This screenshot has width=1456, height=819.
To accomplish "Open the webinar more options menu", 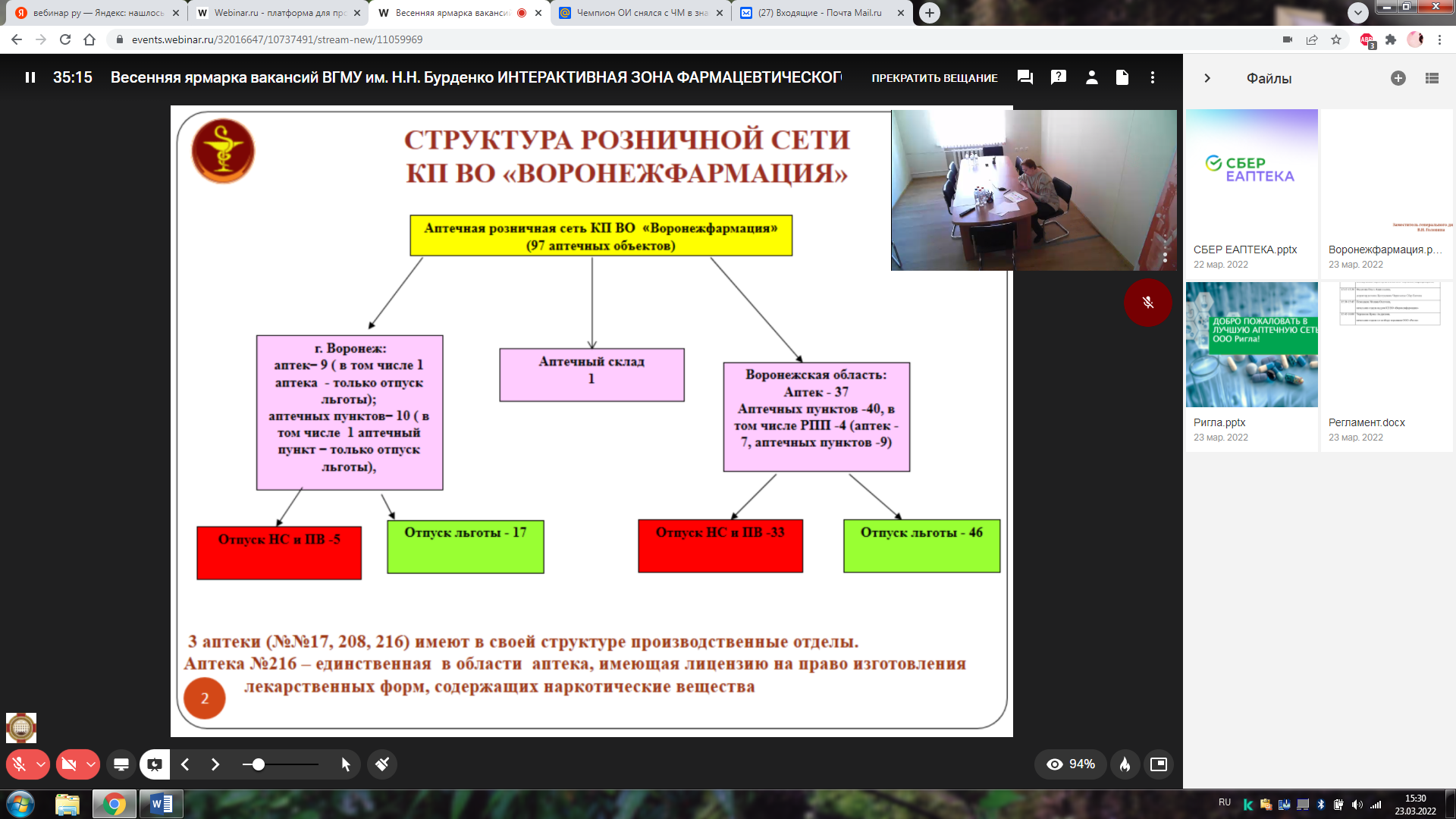I will (1153, 77).
